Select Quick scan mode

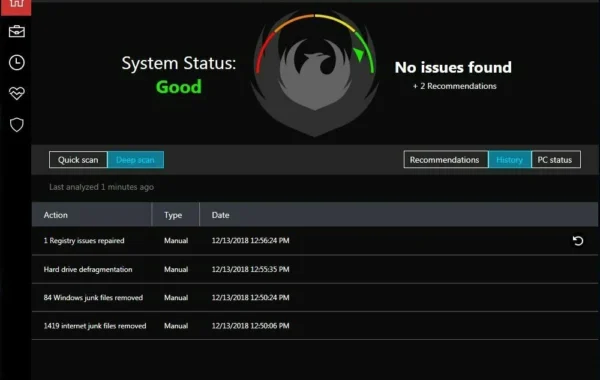tap(78, 160)
